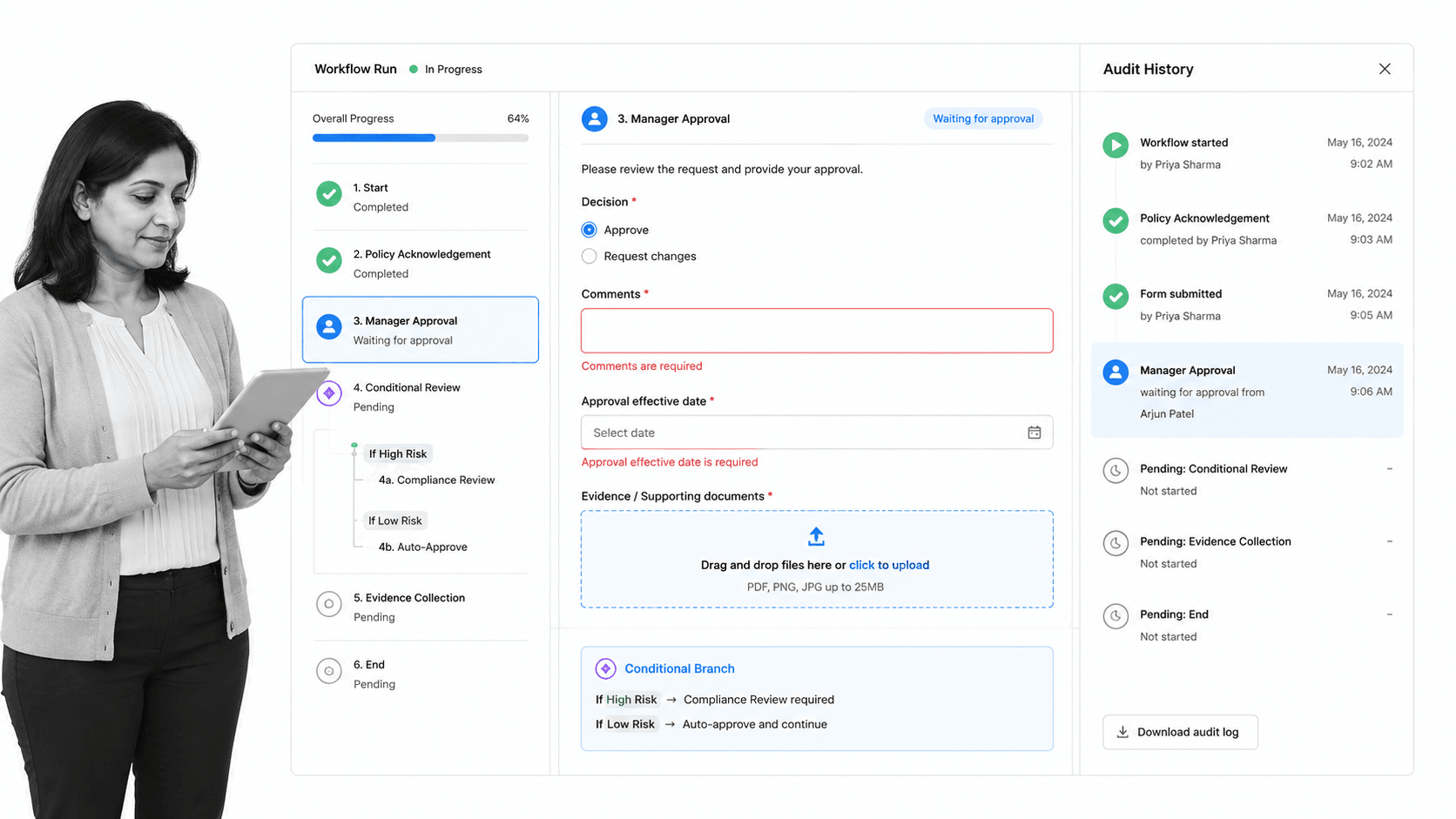Click the purple Conditional Branch diamond icon
Image resolution: width=1456 pixels, height=819 pixels.
tap(605, 668)
